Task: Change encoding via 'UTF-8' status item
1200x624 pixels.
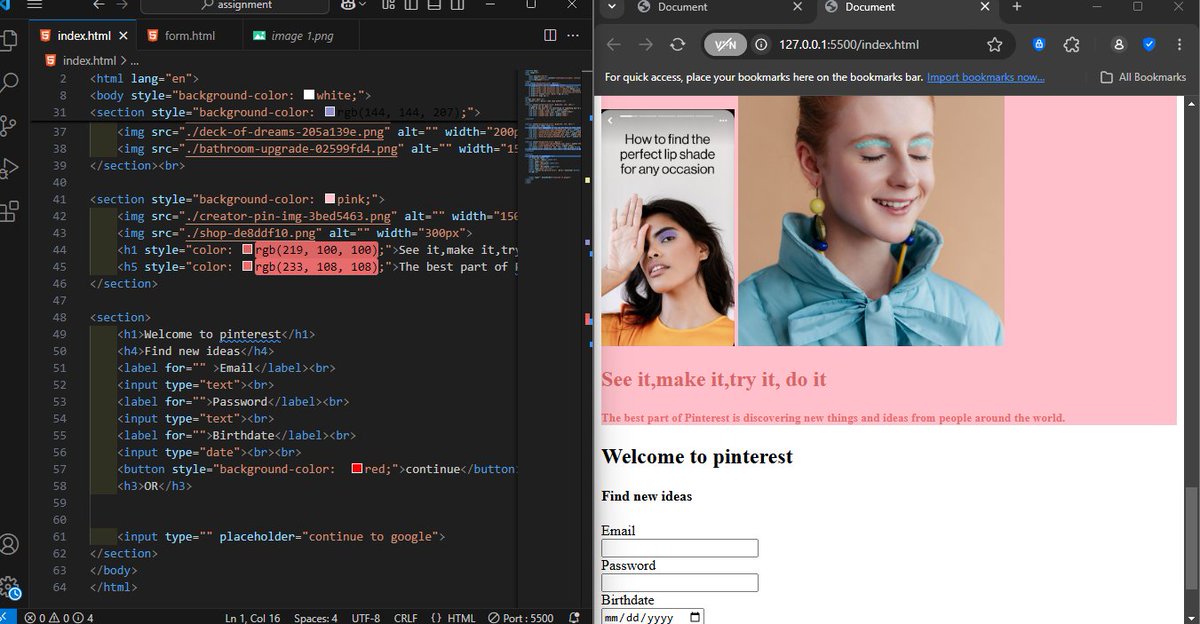Action: click(365, 618)
